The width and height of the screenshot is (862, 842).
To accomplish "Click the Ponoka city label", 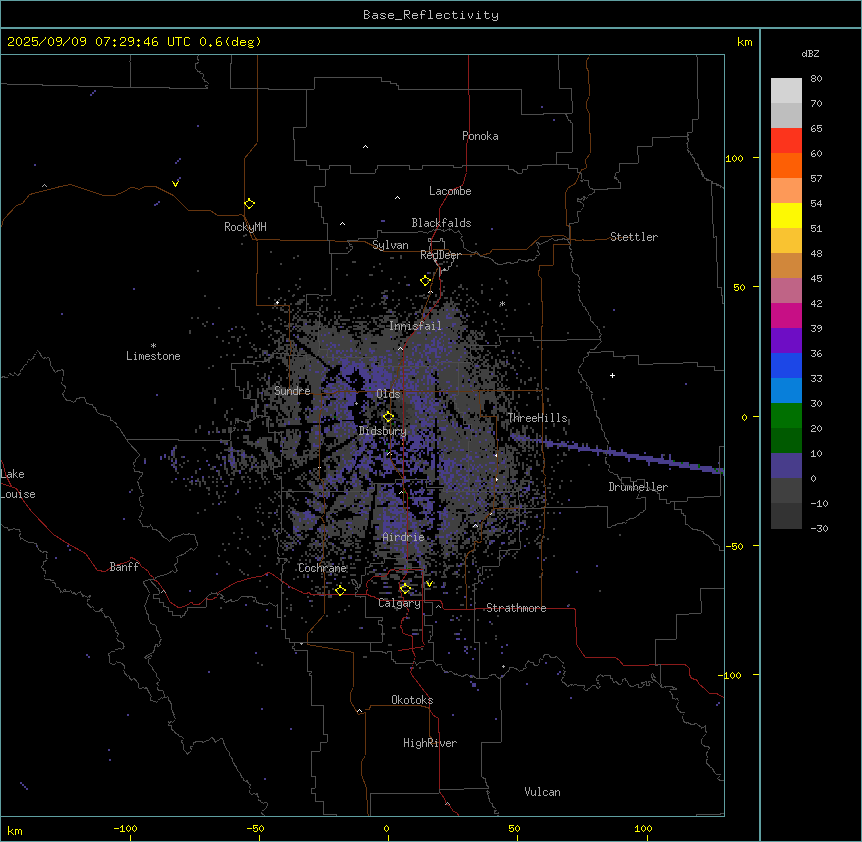I will (480, 136).
